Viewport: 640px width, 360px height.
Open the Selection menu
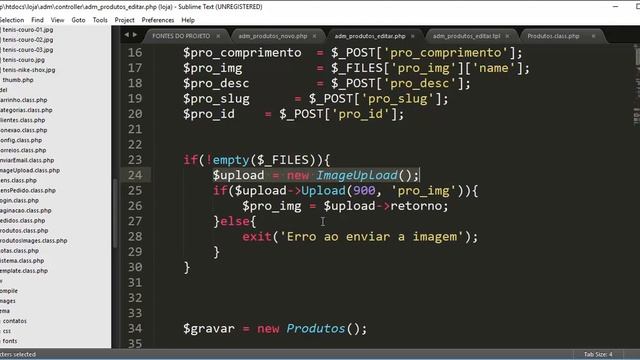pyautogui.click(x=11, y=20)
